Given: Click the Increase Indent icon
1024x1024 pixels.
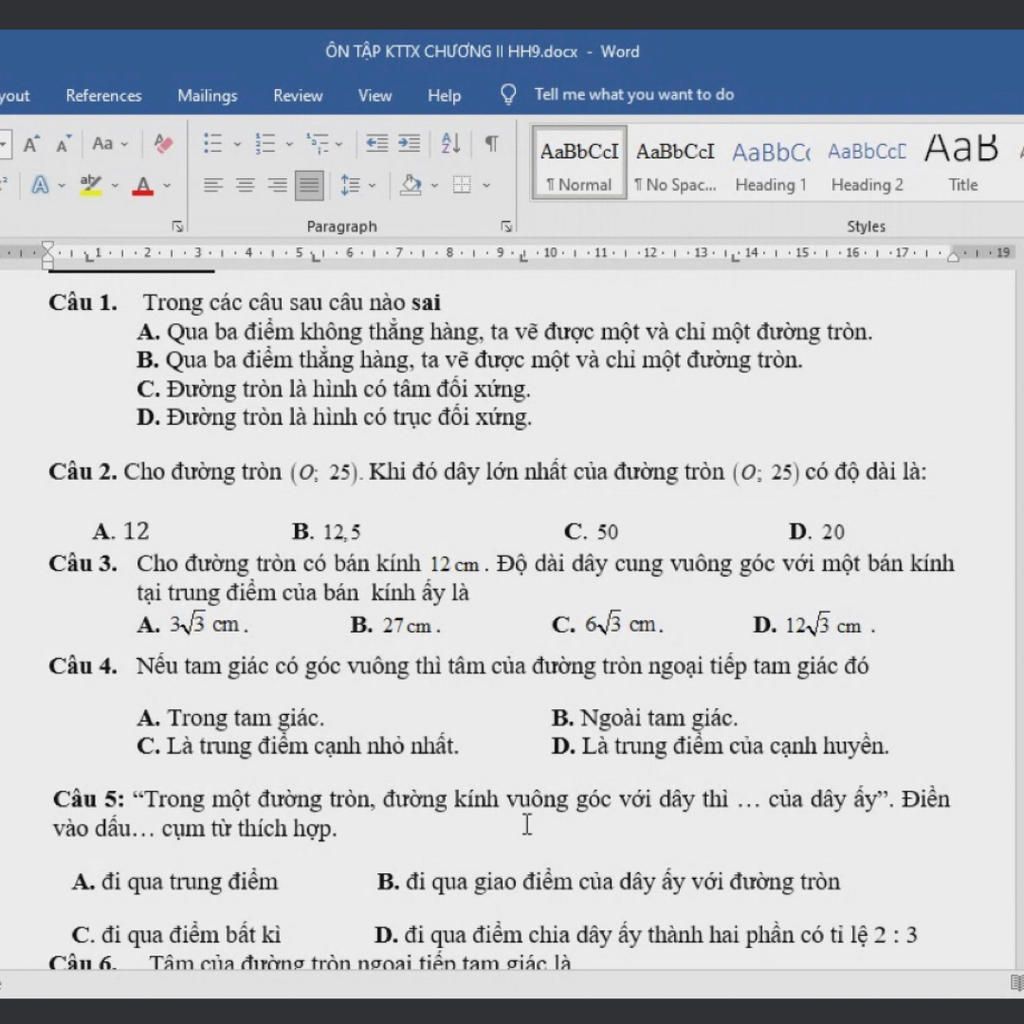Looking at the screenshot, I should click(409, 144).
